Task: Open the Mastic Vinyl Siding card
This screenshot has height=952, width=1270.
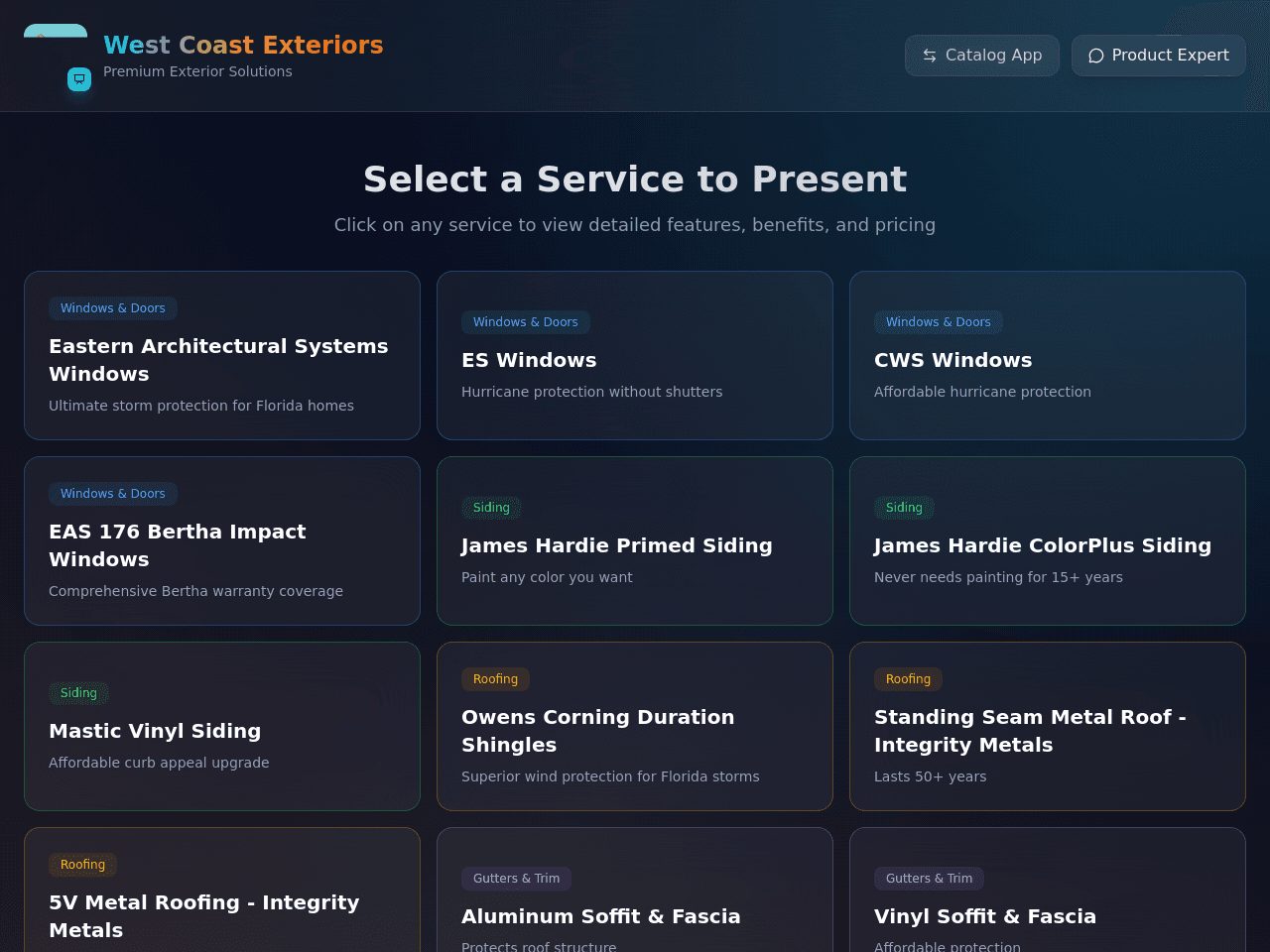Action: pos(222,726)
